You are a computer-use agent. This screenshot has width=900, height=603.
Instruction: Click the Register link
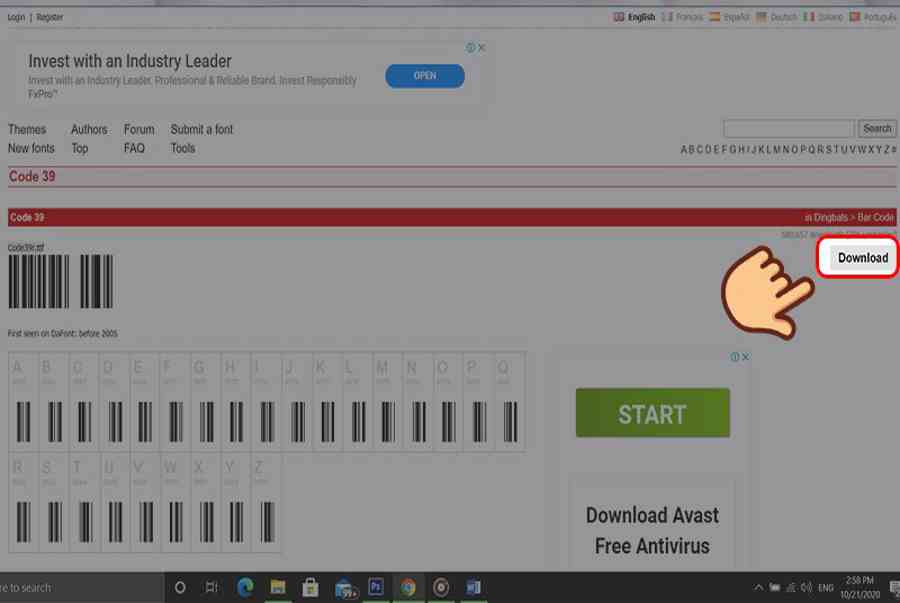coord(49,17)
